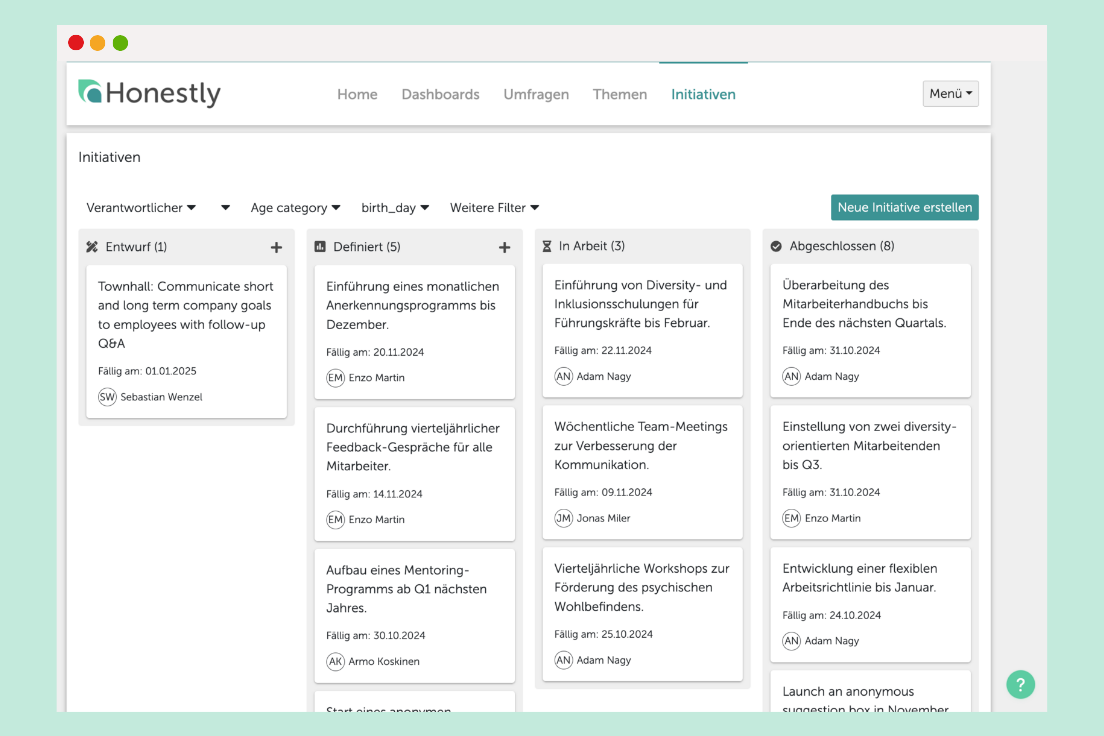Expand the Verantwortlicher filter dropdown
1104x736 pixels.
click(141, 208)
